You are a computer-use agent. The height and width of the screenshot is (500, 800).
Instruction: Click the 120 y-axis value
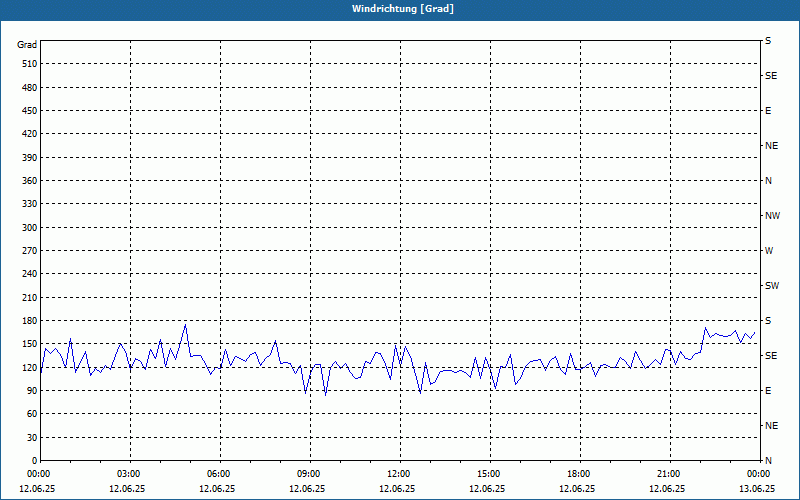[x=30, y=367]
